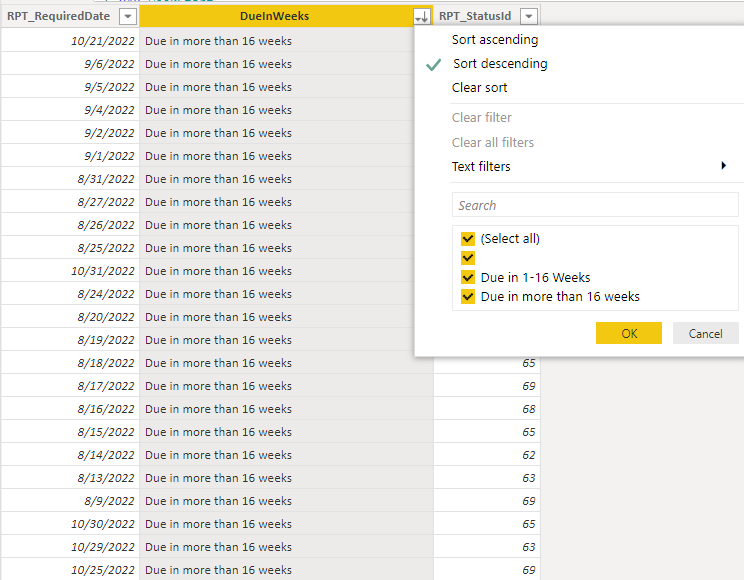Select the StatusId value 69 in 8/17/2022 row
The width and height of the screenshot is (744, 580).
[487, 386]
